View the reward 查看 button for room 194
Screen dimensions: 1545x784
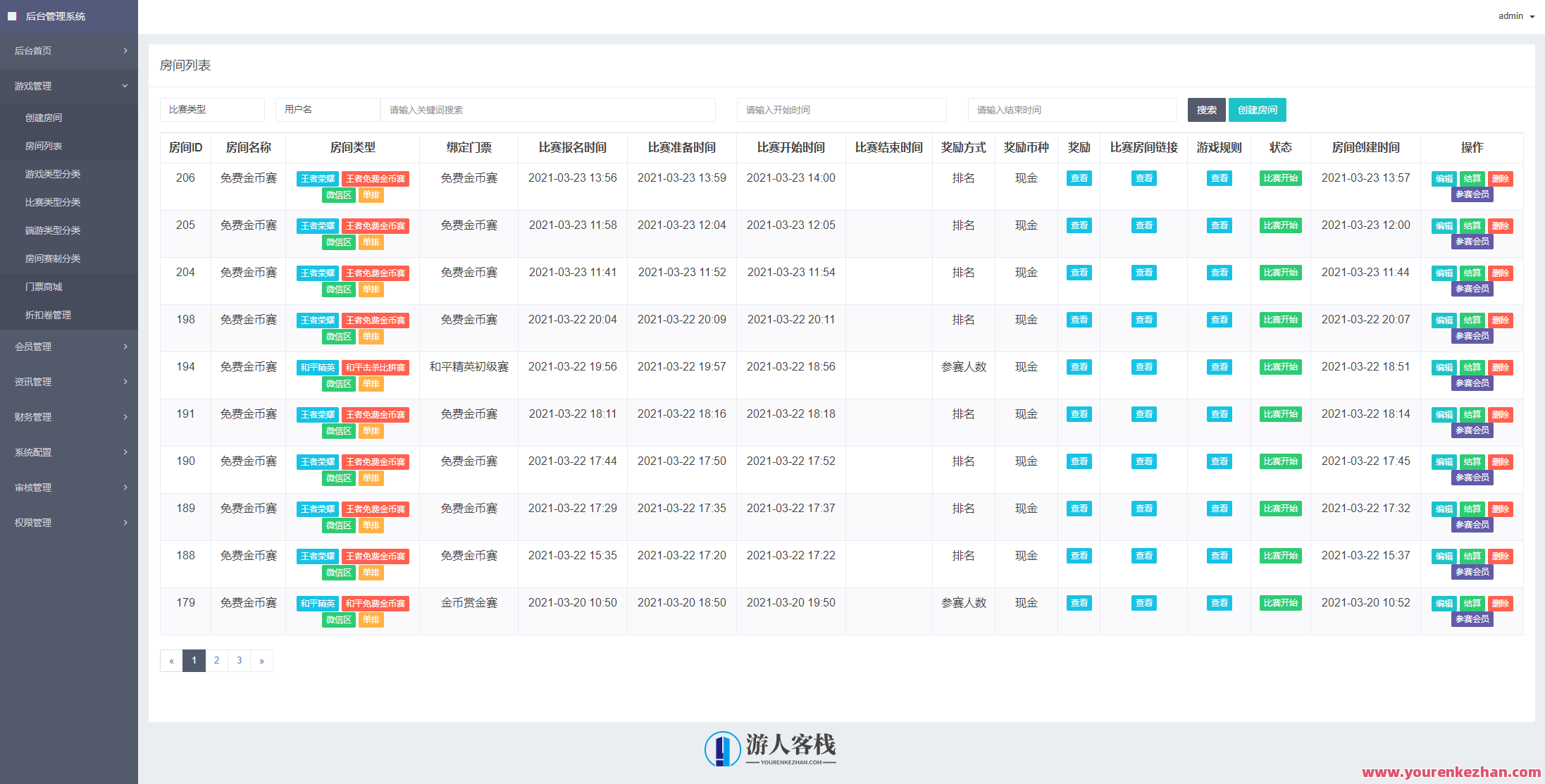pos(1078,366)
